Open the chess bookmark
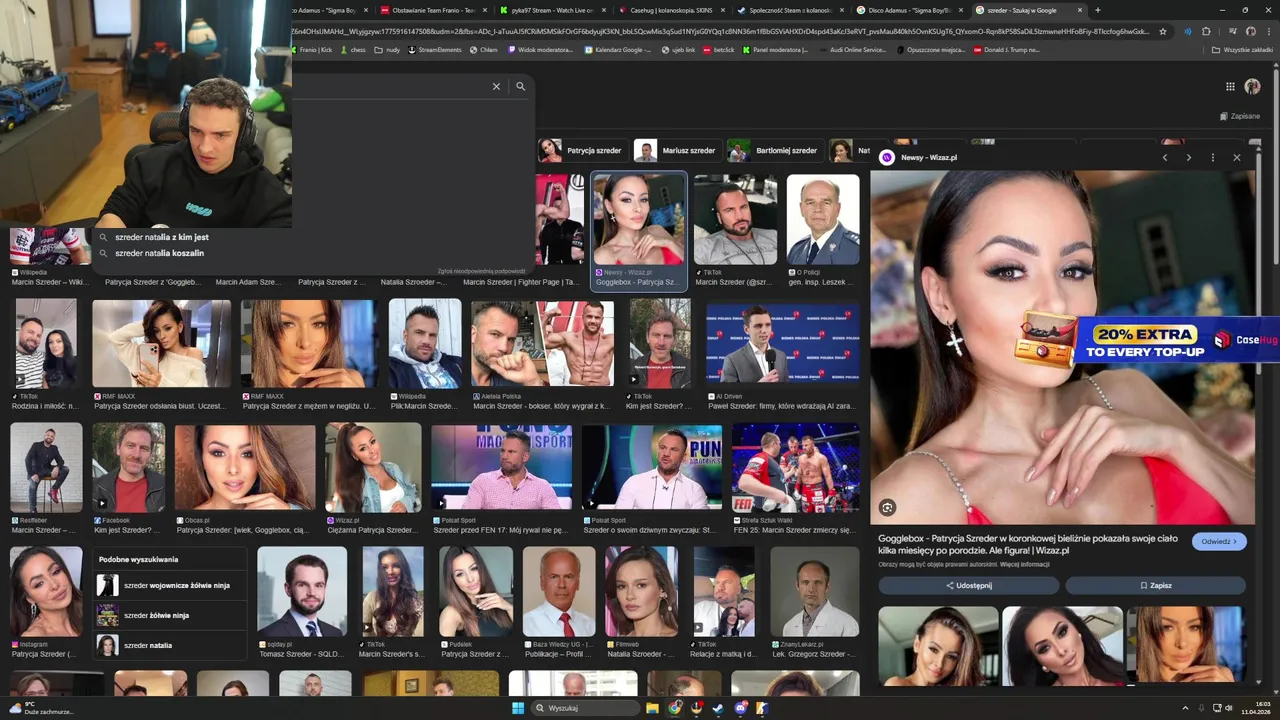1280x720 pixels. (351, 49)
